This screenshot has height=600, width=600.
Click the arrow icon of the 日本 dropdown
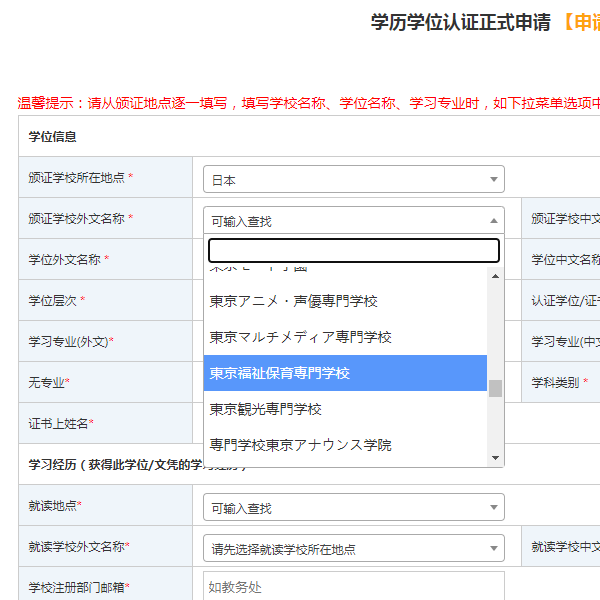point(493,181)
